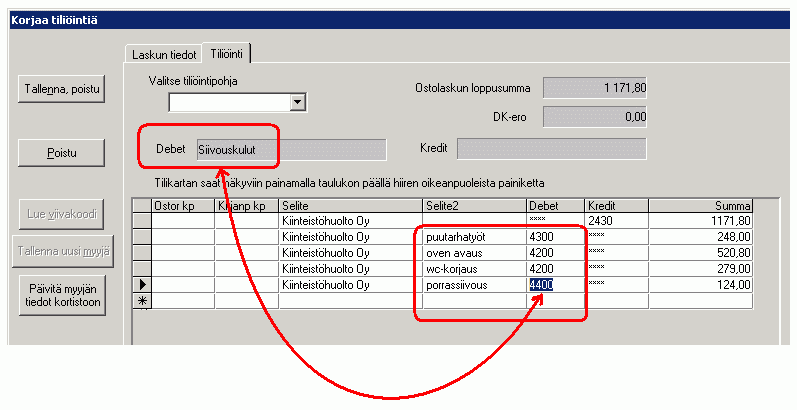Viewport: 797px width, 410px height.
Task: Click the Summa cell showing 520,80
Action: coord(700,253)
